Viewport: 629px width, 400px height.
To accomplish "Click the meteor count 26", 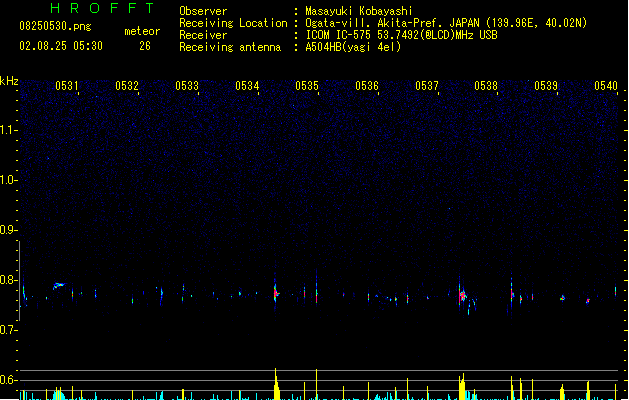I will [145, 46].
